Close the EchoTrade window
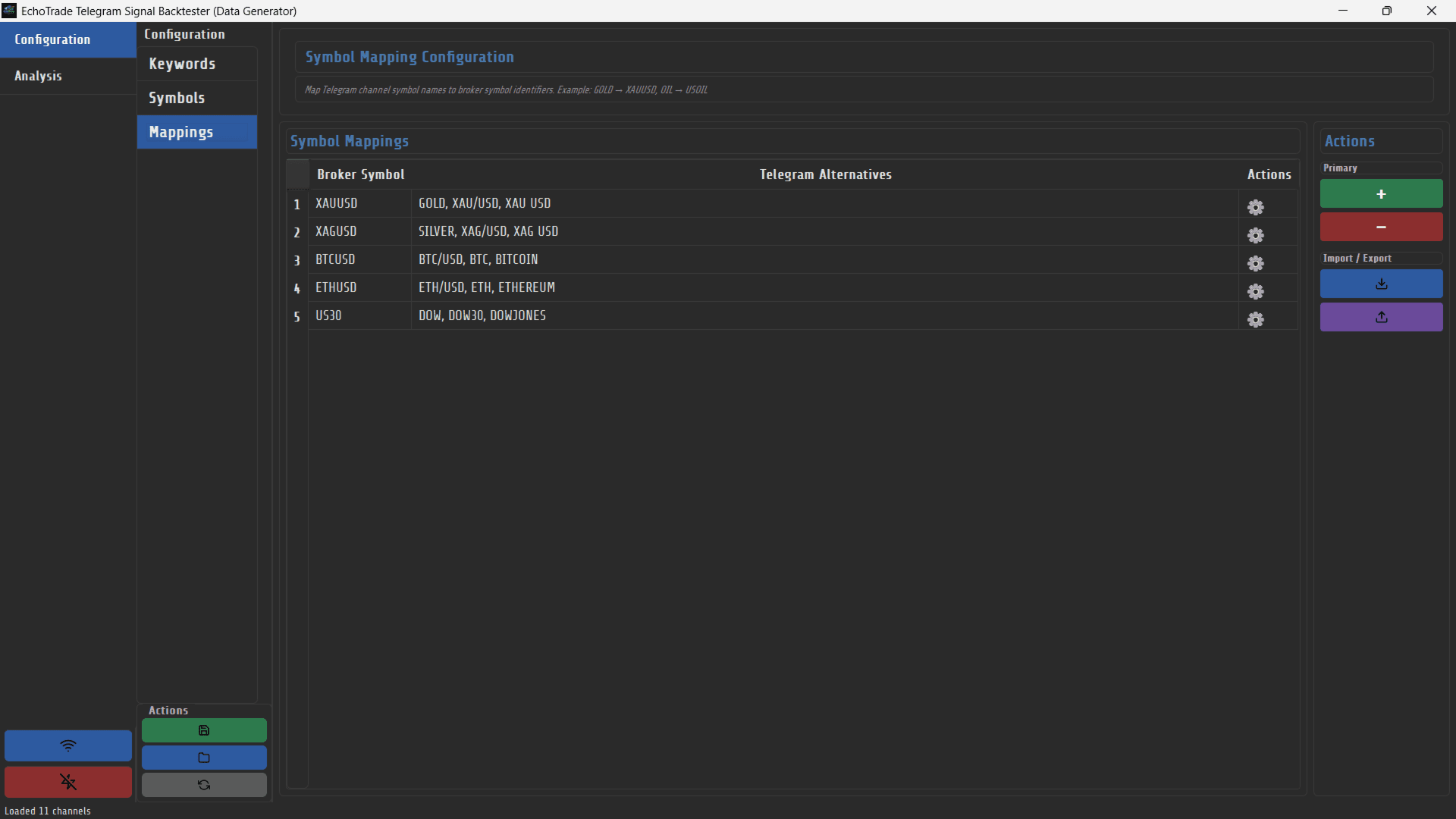The image size is (1456, 819). (1432, 11)
